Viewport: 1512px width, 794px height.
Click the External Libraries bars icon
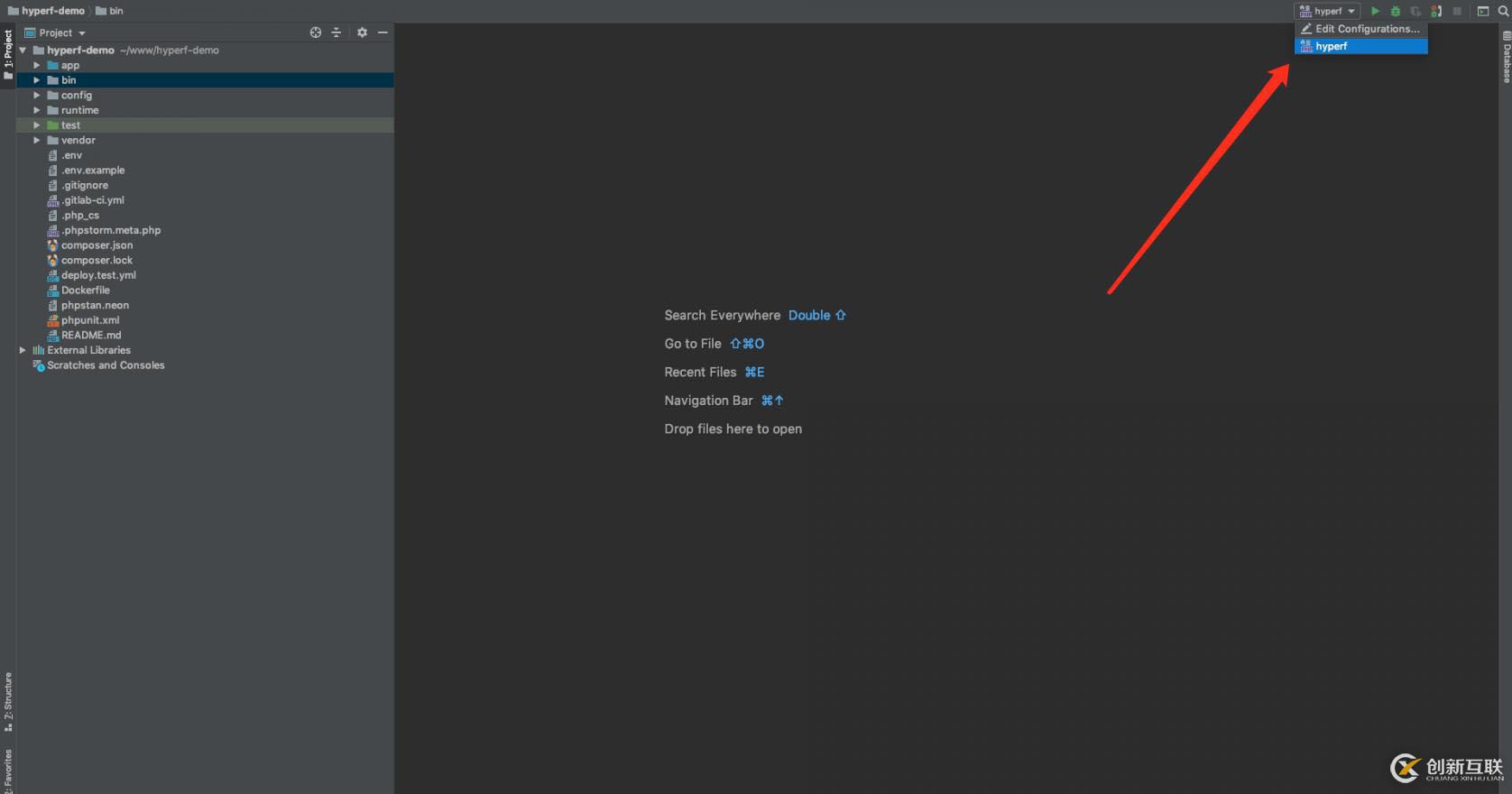[38, 350]
